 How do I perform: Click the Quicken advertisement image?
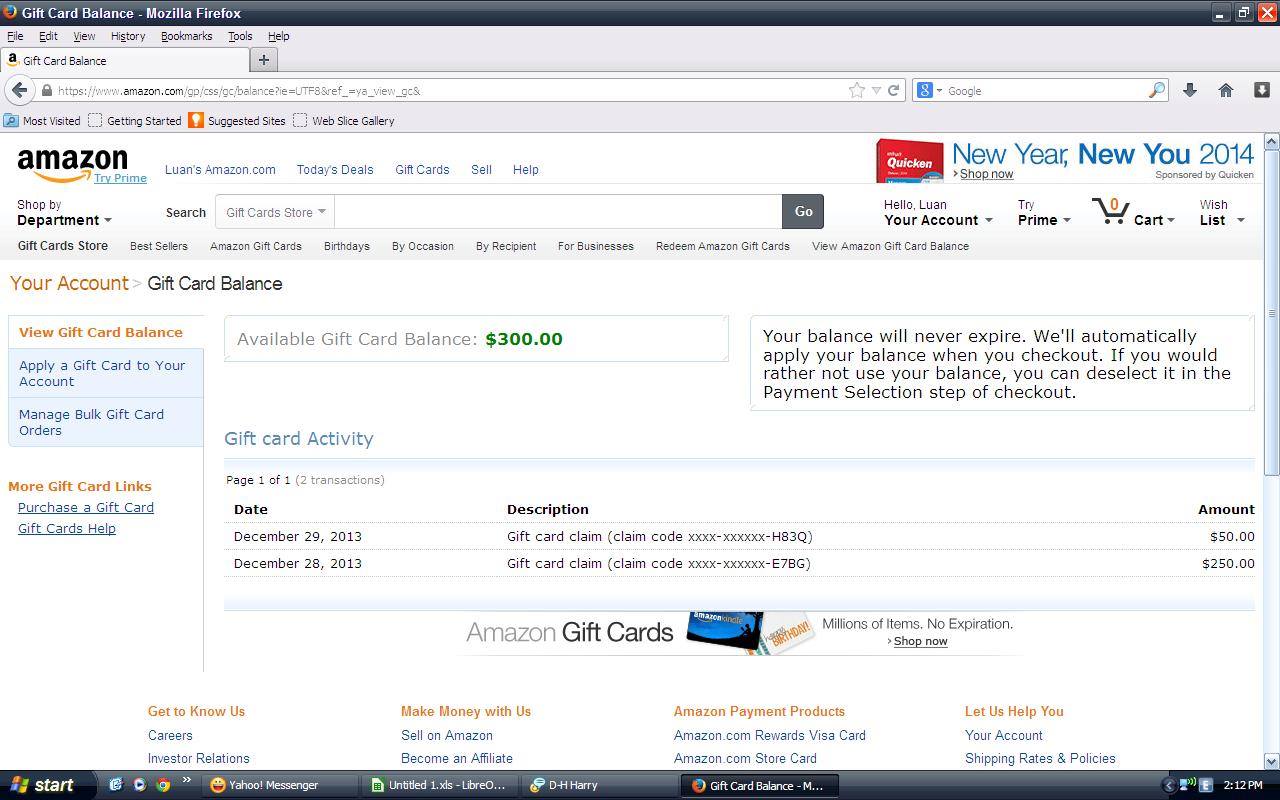tap(910, 161)
